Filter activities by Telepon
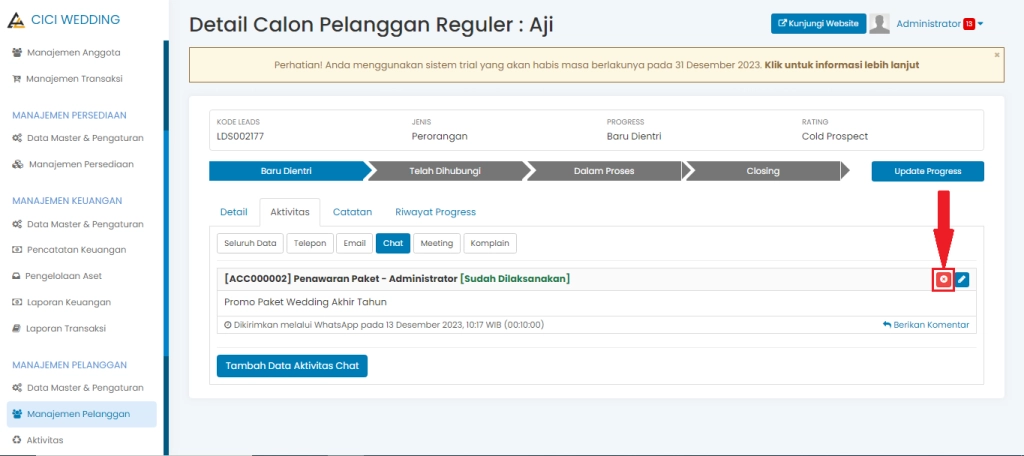The width and height of the screenshot is (1024, 456). pyautogui.click(x=309, y=243)
